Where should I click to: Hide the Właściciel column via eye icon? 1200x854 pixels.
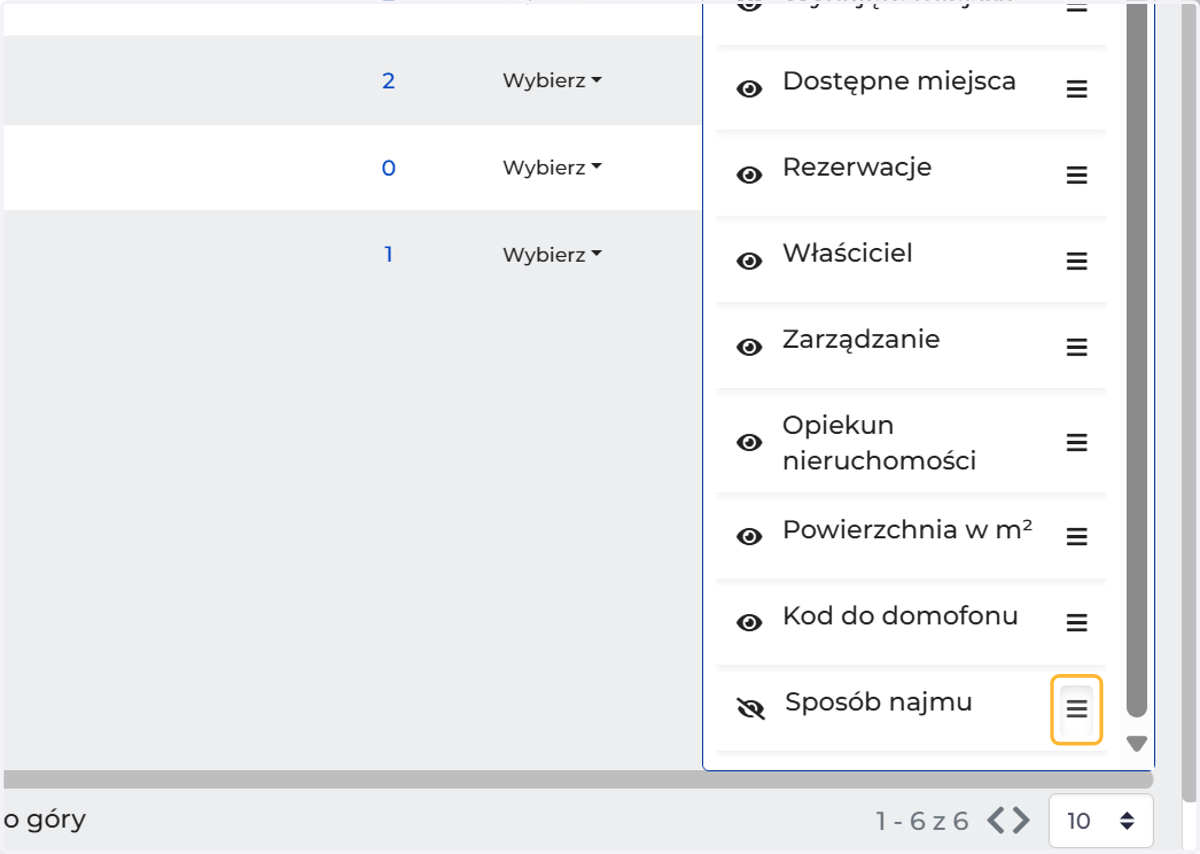click(749, 261)
